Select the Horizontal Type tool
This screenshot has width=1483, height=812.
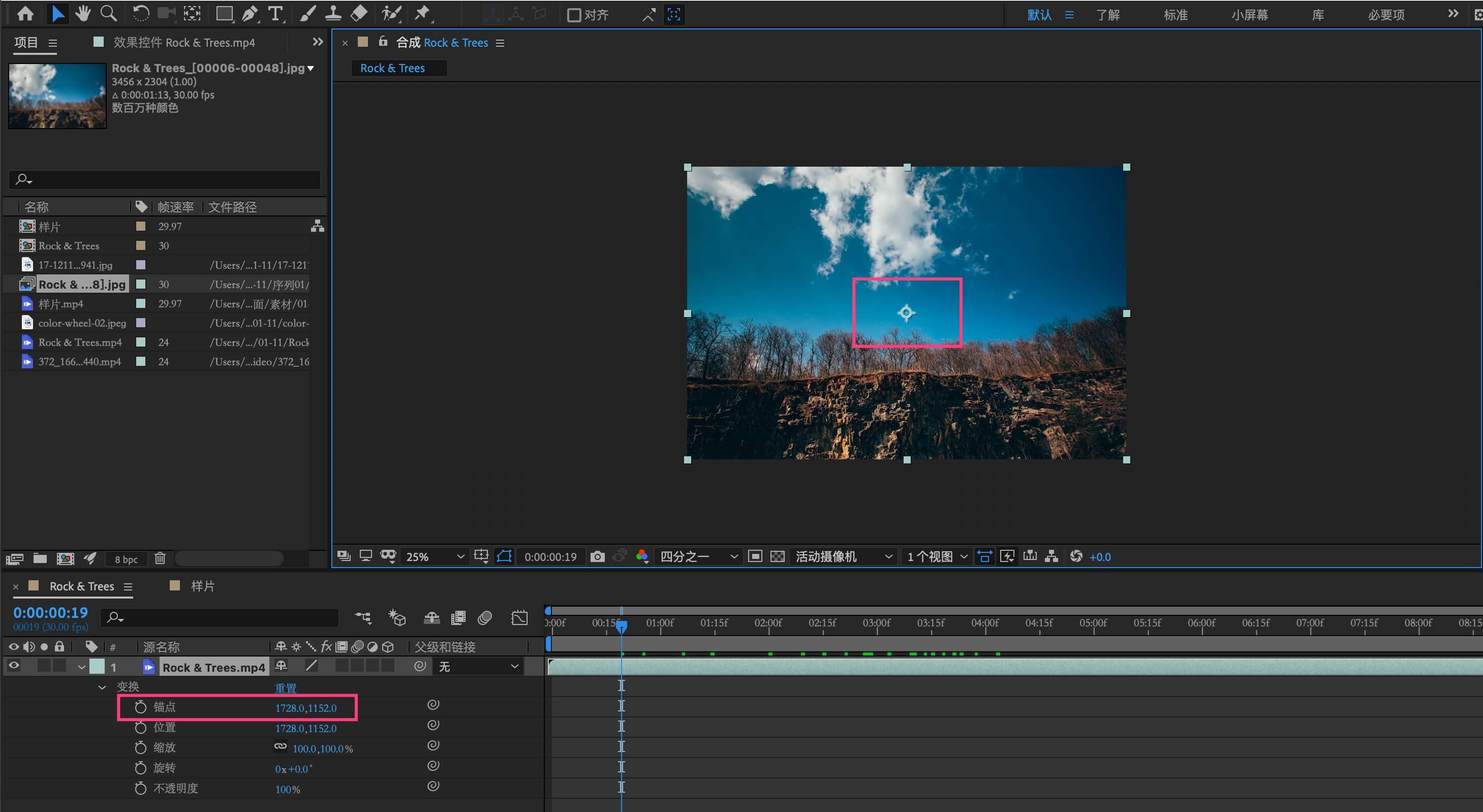click(x=276, y=14)
